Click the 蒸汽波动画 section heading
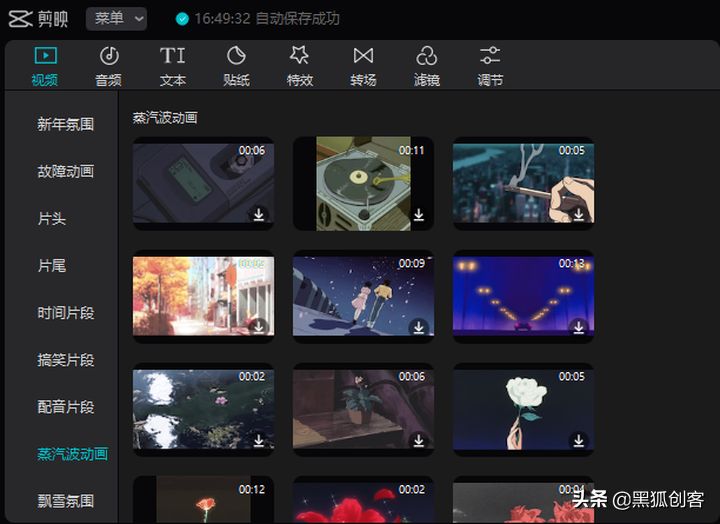 pyautogui.click(x=165, y=118)
